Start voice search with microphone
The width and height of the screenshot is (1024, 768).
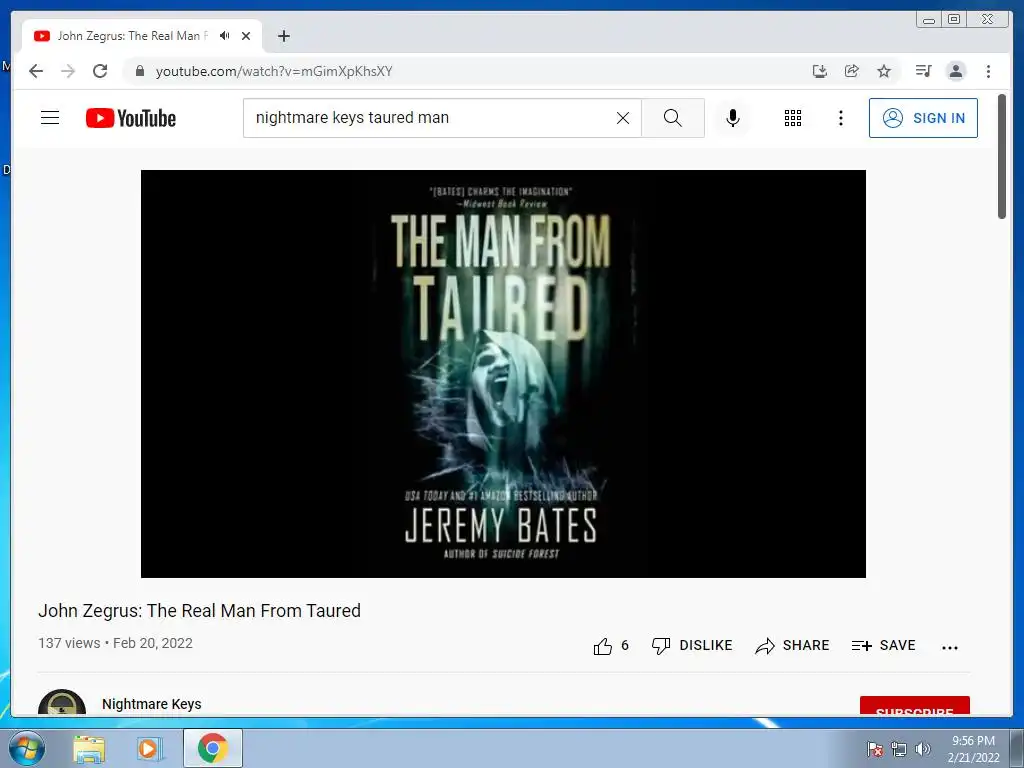click(x=733, y=118)
